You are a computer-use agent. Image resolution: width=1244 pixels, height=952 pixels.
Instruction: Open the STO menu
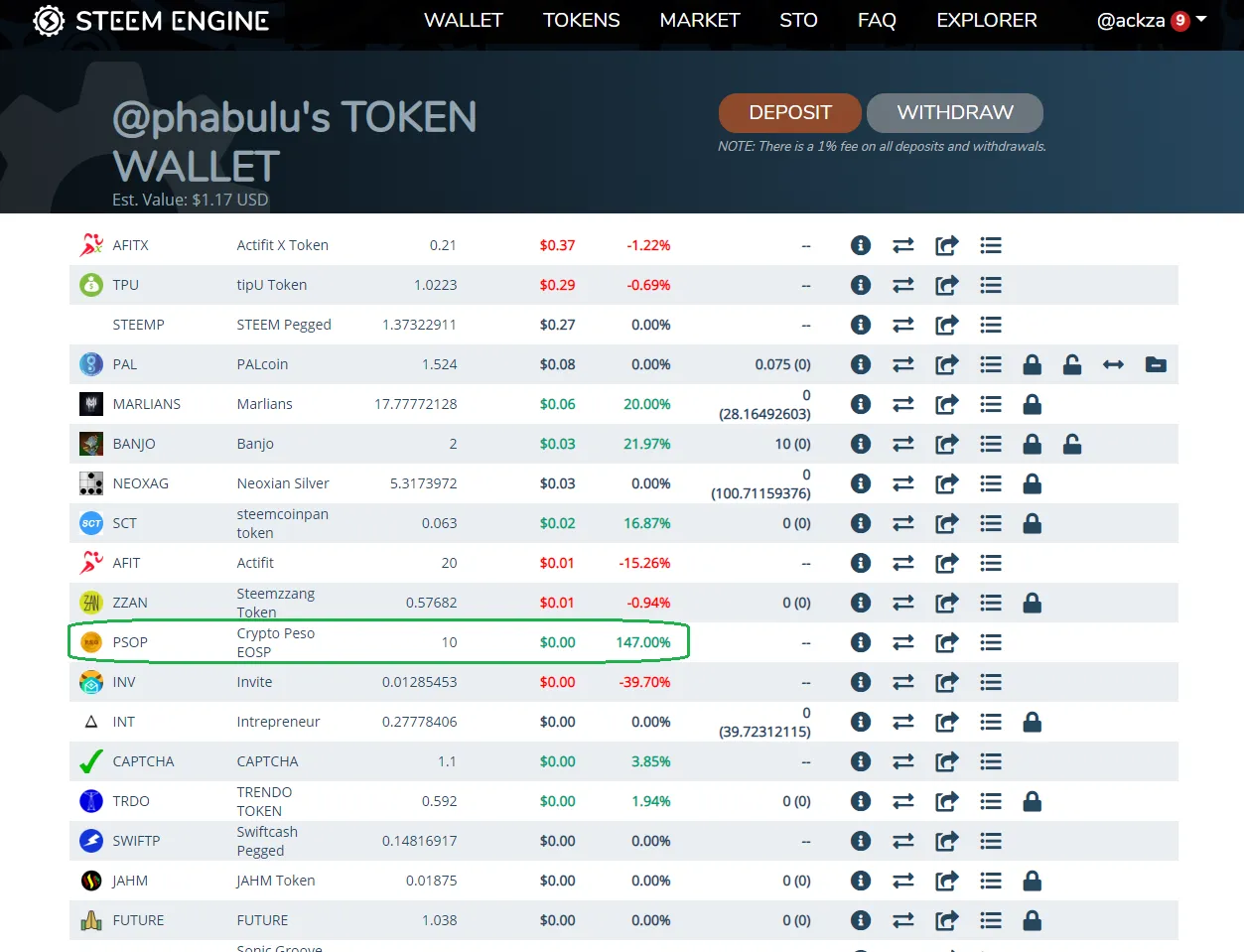tap(799, 21)
